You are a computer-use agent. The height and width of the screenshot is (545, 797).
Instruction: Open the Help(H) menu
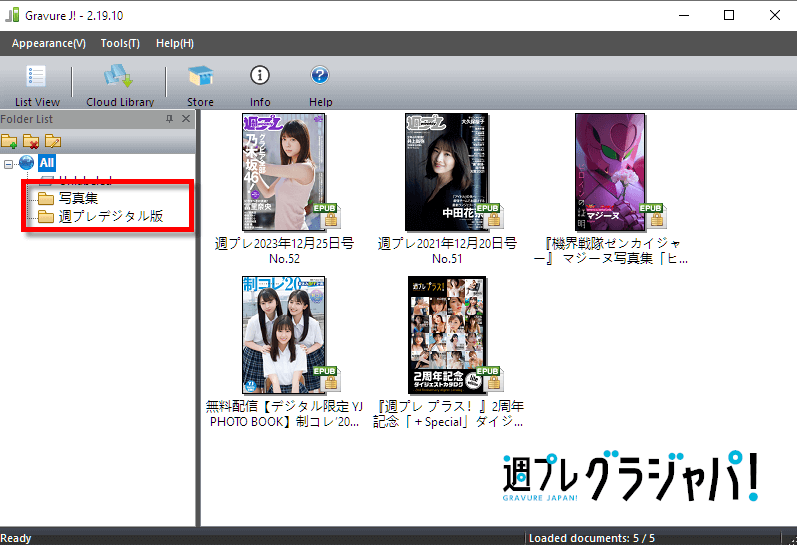pos(175,43)
